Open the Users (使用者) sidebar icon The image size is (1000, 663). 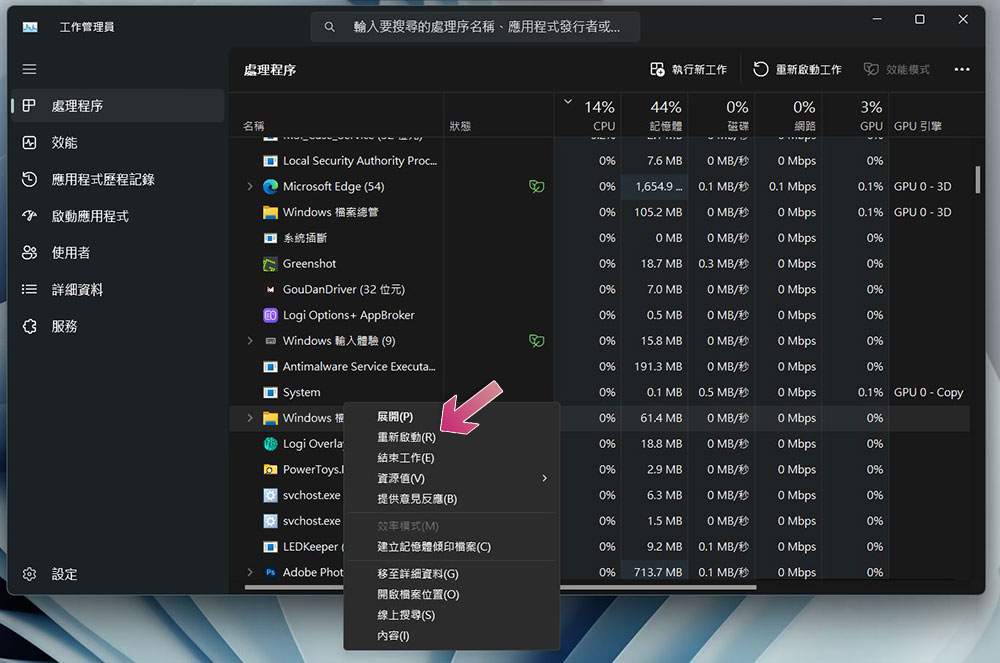click(29, 252)
